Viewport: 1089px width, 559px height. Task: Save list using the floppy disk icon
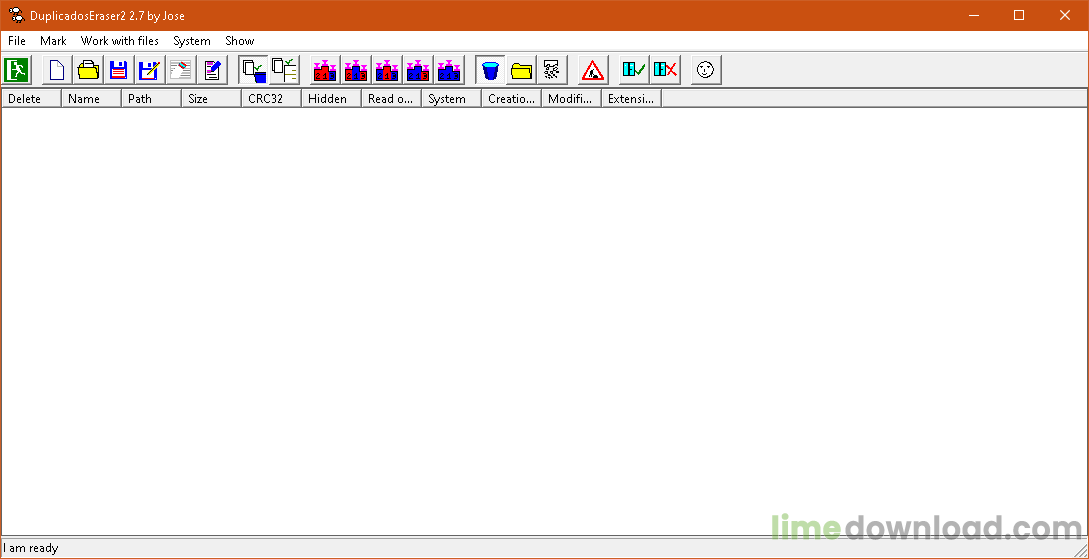(x=119, y=70)
